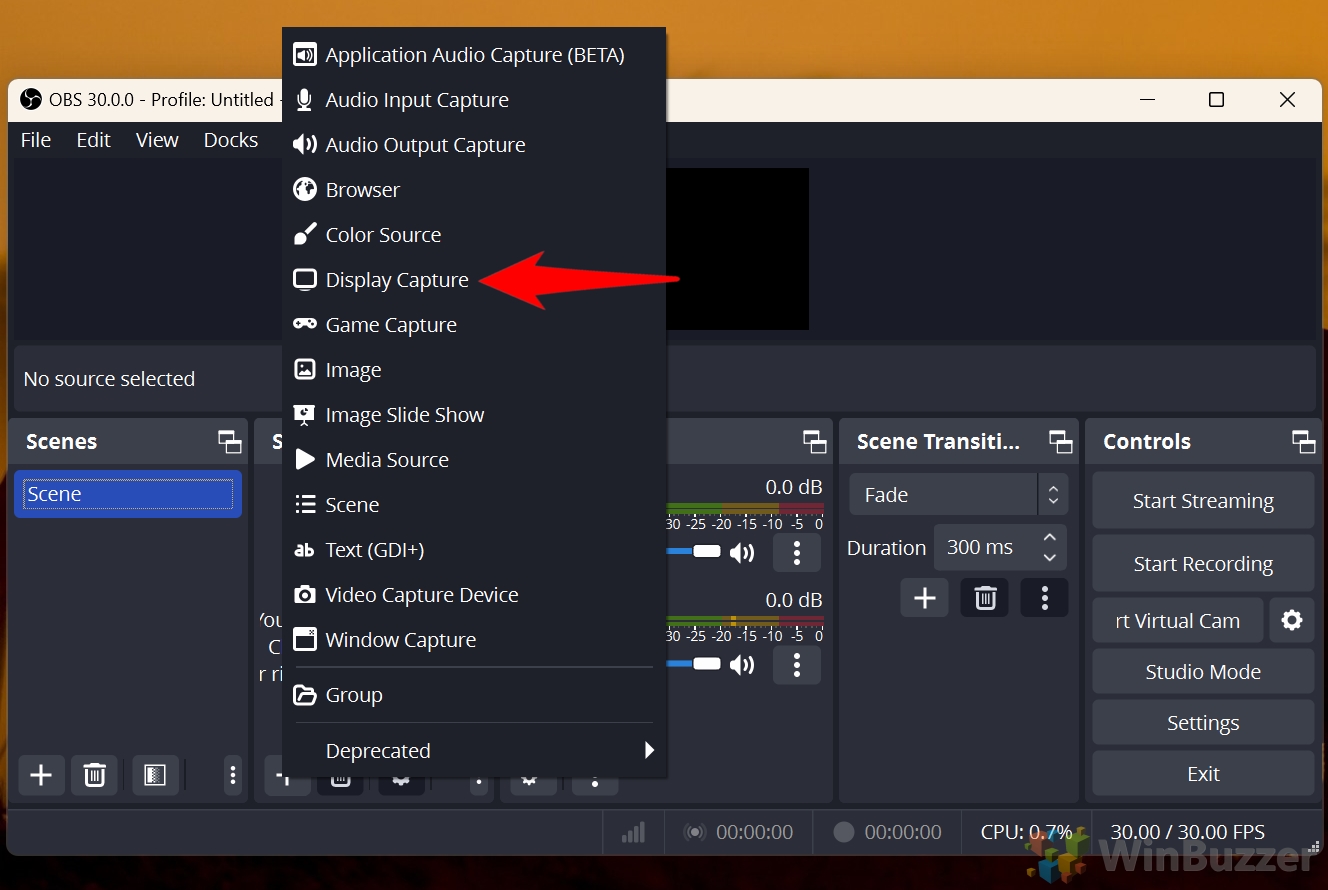Remove selected scene with trash icon

point(94,775)
